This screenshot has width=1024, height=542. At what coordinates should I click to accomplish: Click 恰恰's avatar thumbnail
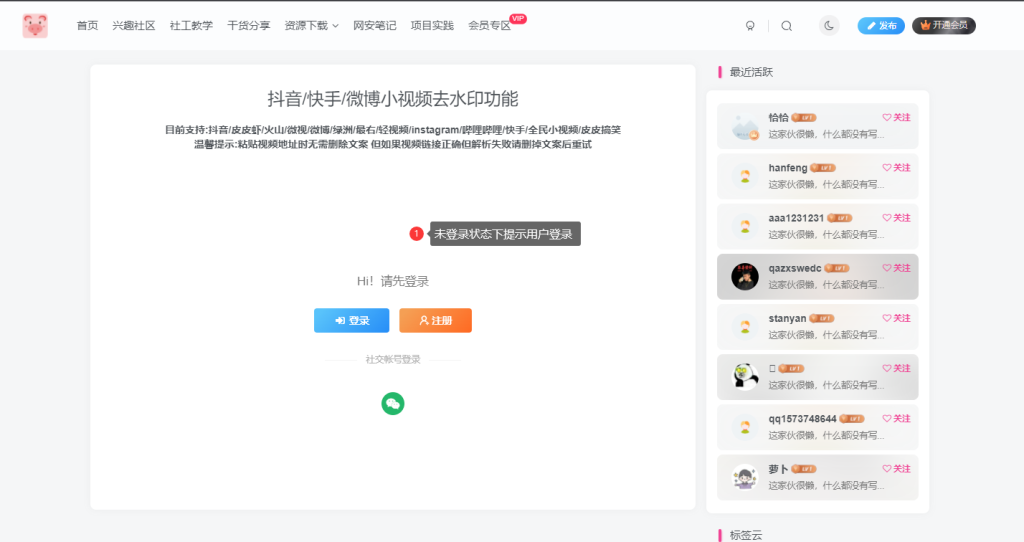point(745,126)
